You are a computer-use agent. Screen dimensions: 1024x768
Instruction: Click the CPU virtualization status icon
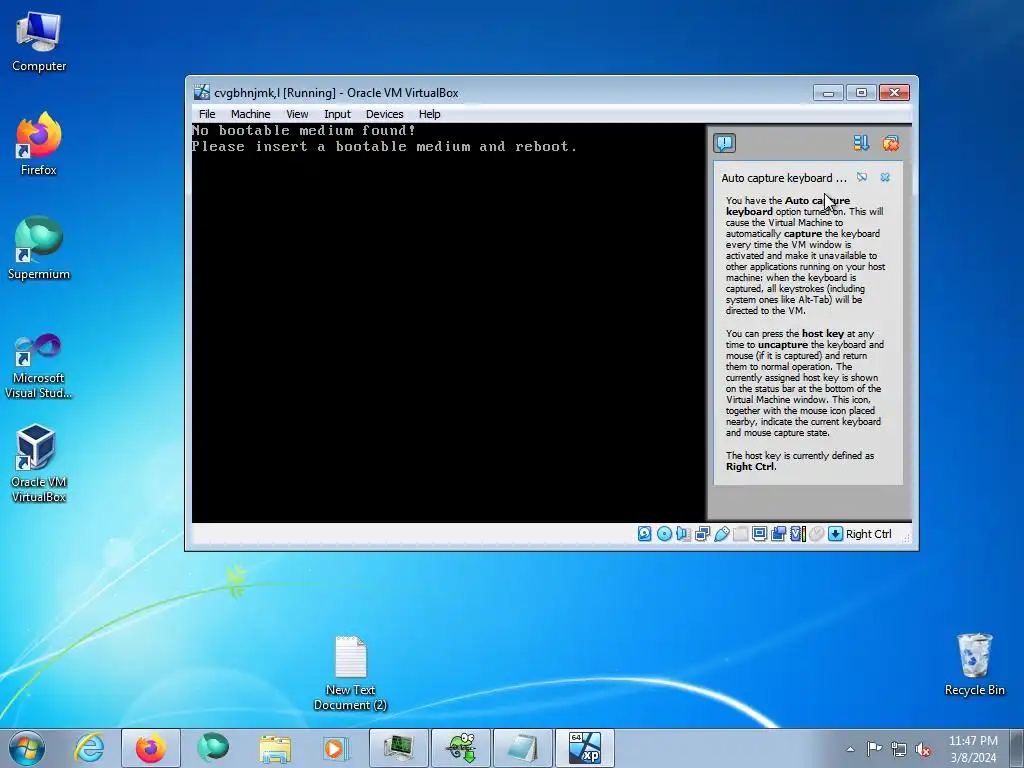click(x=798, y=534)
